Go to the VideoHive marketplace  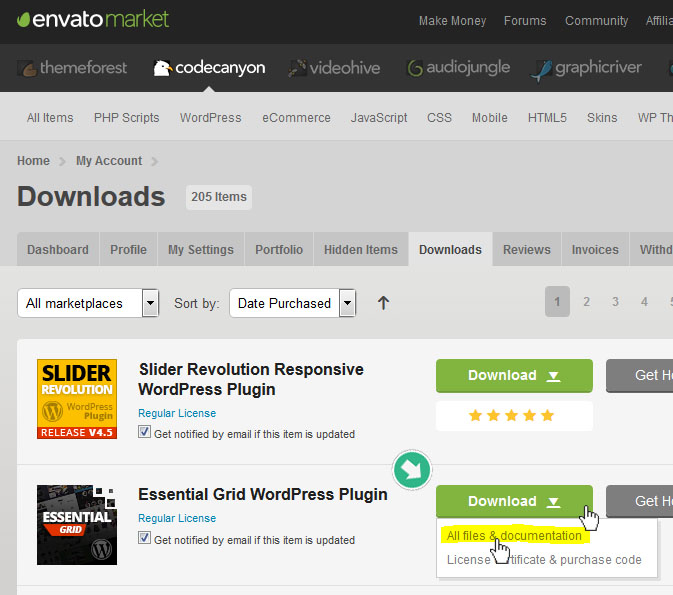tap(334, 68)
